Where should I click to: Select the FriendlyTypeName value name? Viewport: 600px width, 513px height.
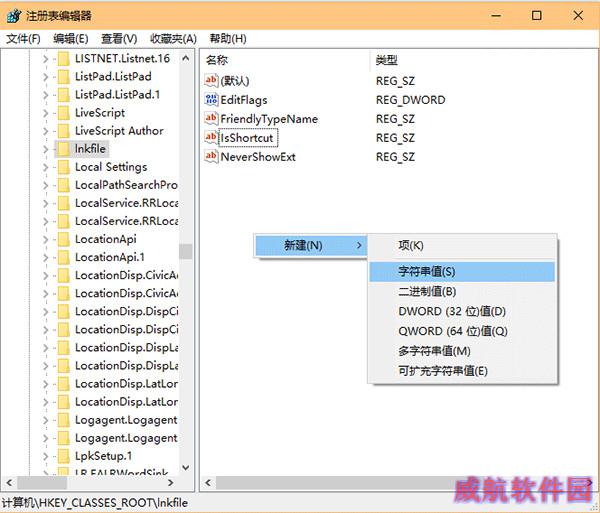point(269,119)
